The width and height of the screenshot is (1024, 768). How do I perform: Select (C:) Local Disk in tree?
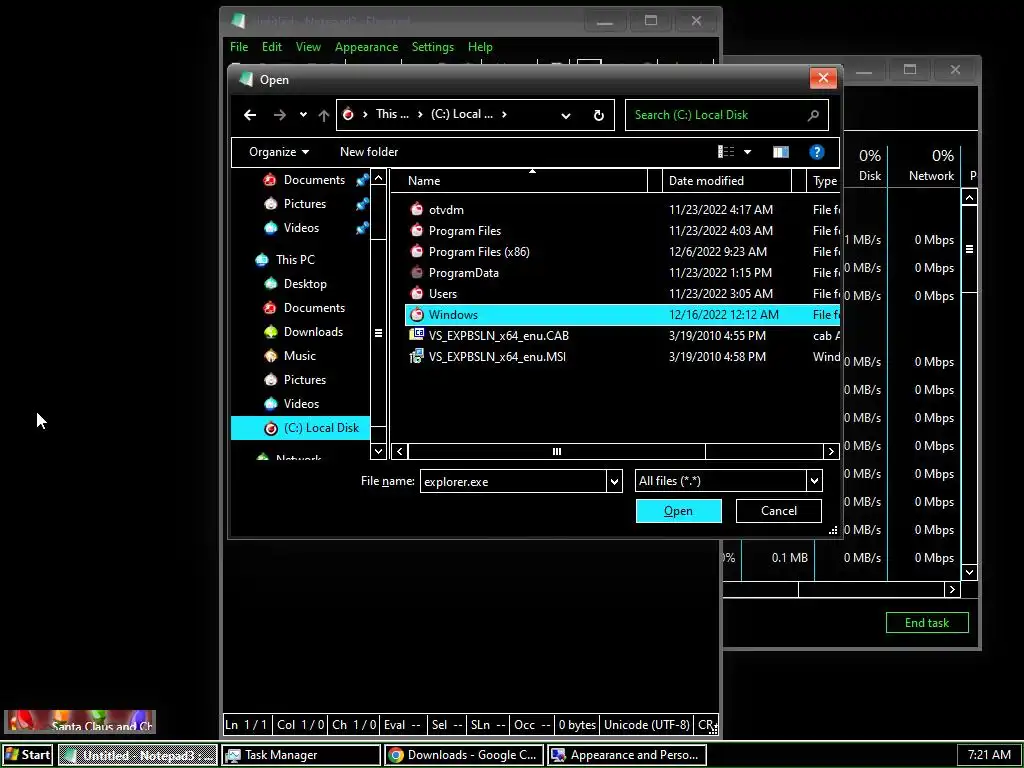pyautogui.click(x=300, y=428)
